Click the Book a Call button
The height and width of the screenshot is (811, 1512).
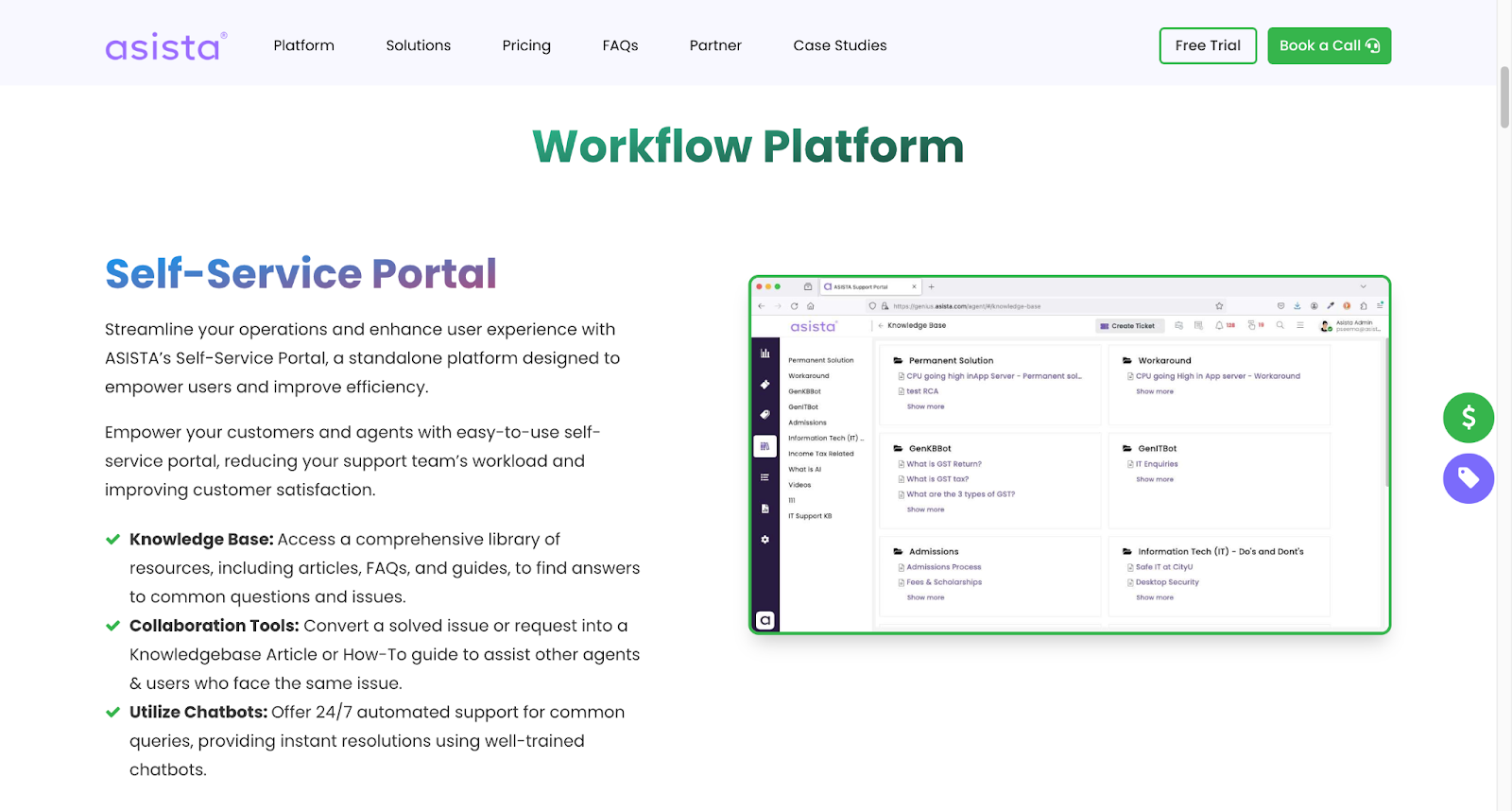(1329, 45)
